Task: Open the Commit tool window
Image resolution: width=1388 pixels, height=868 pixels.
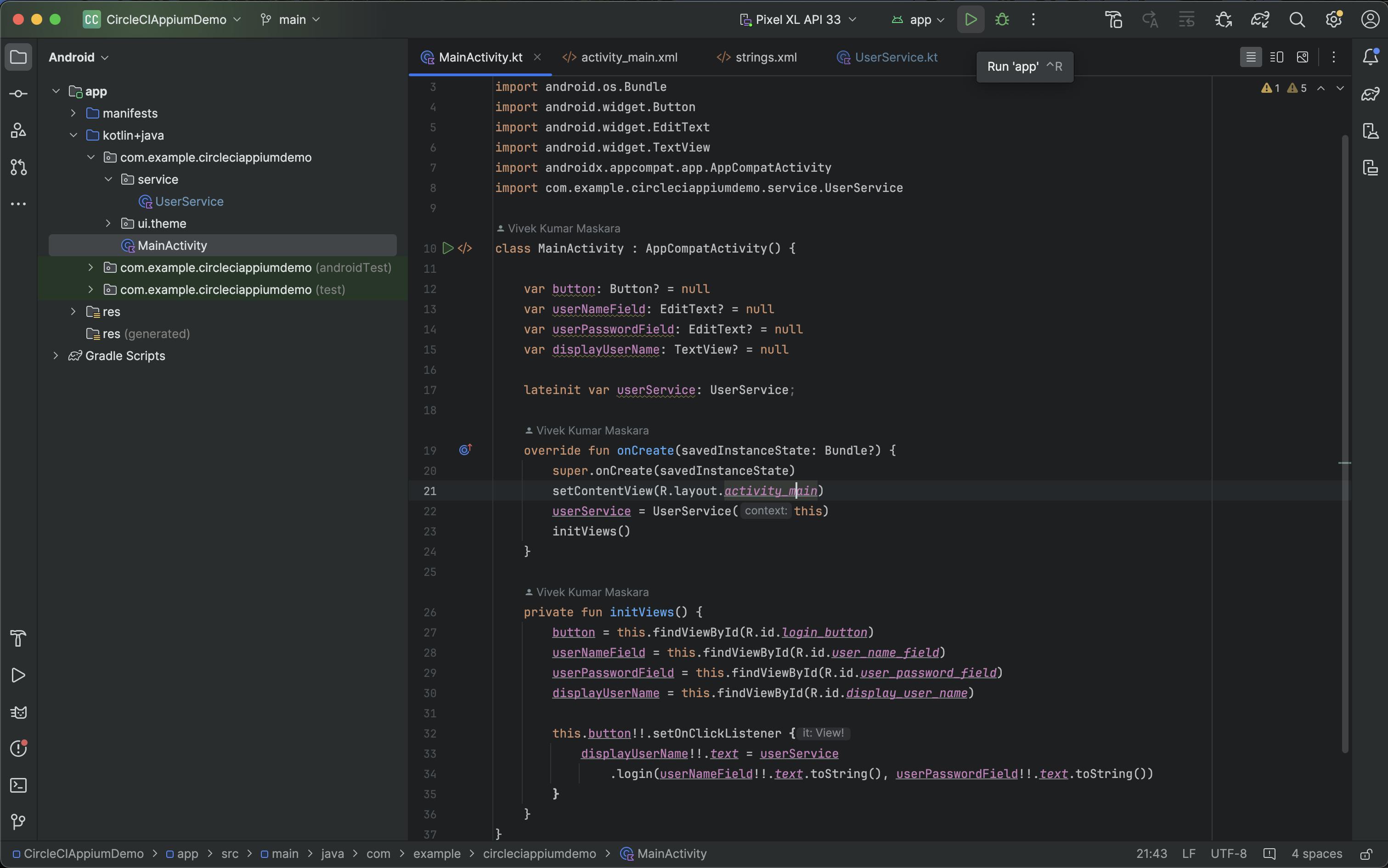Action: (19, 94)
